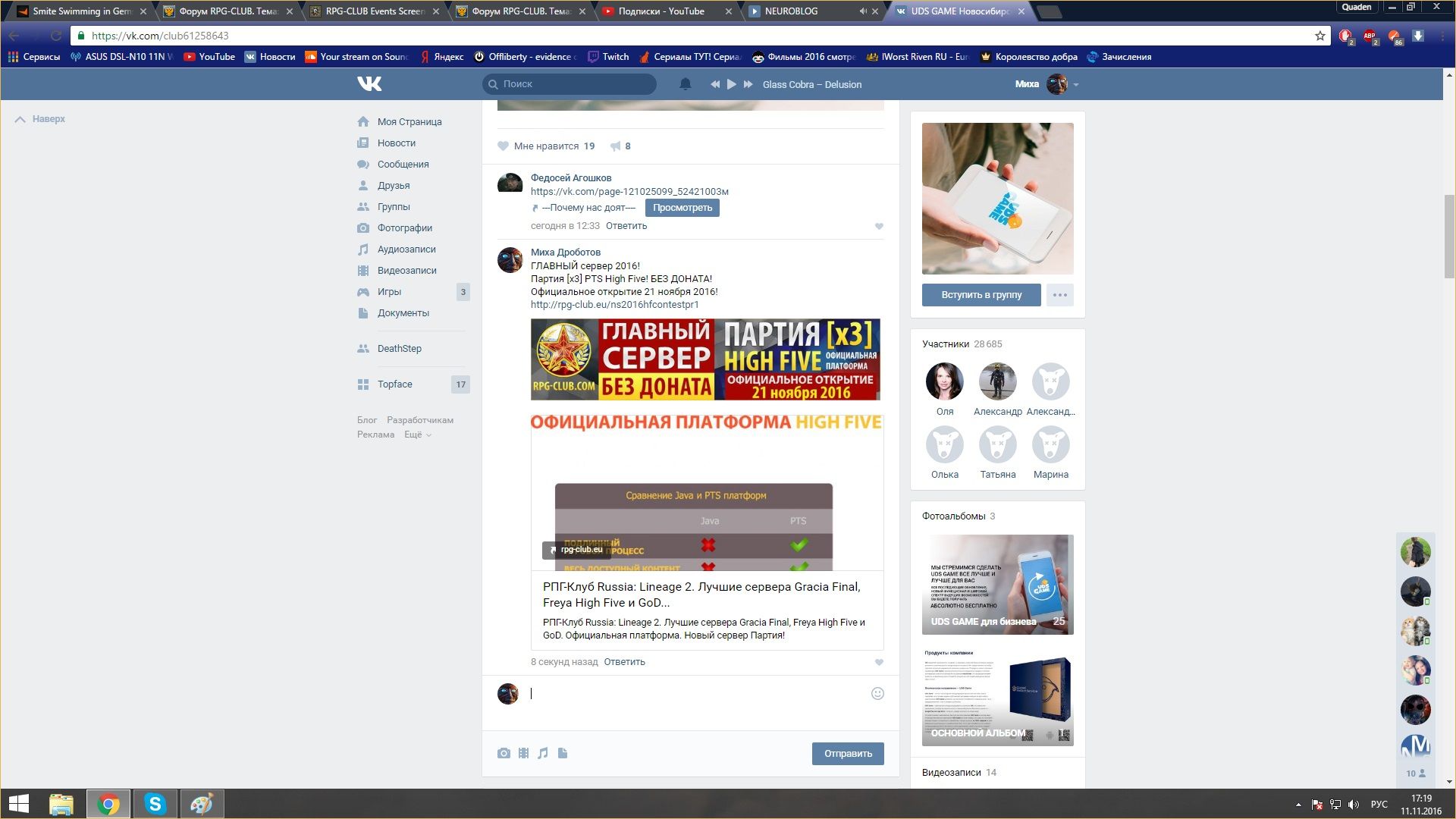Screen dimensions: 1456x819
Task: Open emoji smiley picker
Action: 877,693
